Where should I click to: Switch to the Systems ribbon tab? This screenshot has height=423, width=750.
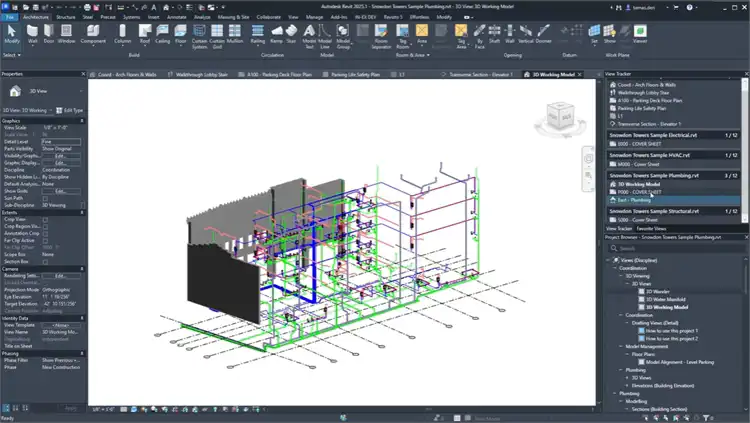click(x=132, y=17)
